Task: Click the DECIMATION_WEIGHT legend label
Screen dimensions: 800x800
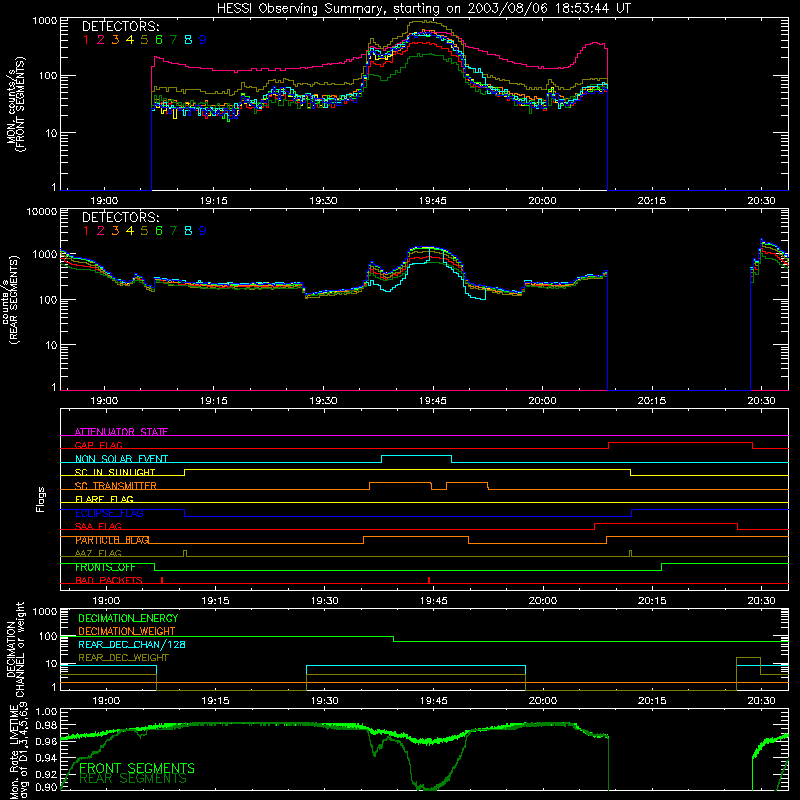Action: click(127, 632)
